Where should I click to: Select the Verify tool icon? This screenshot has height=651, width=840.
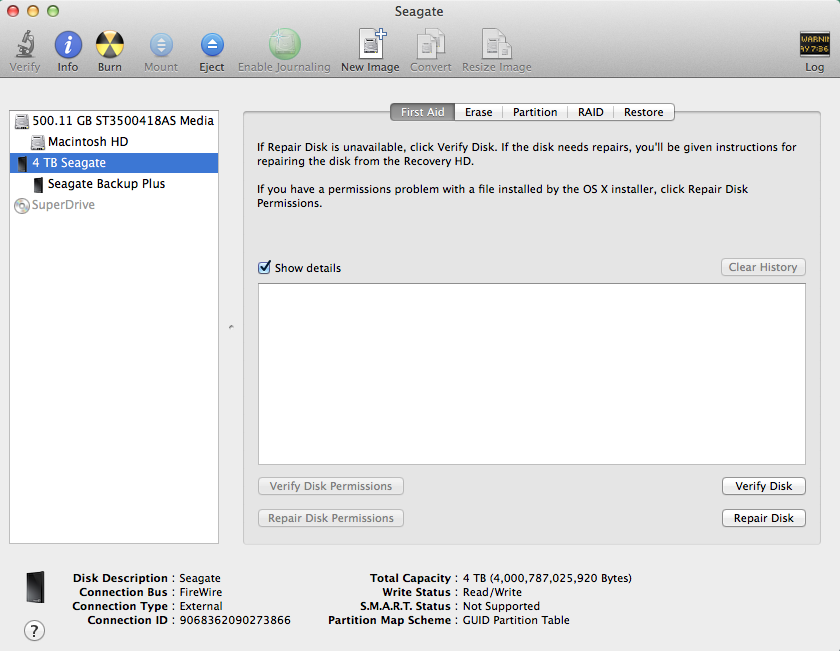pyautogui.click(x=25, y=45)
